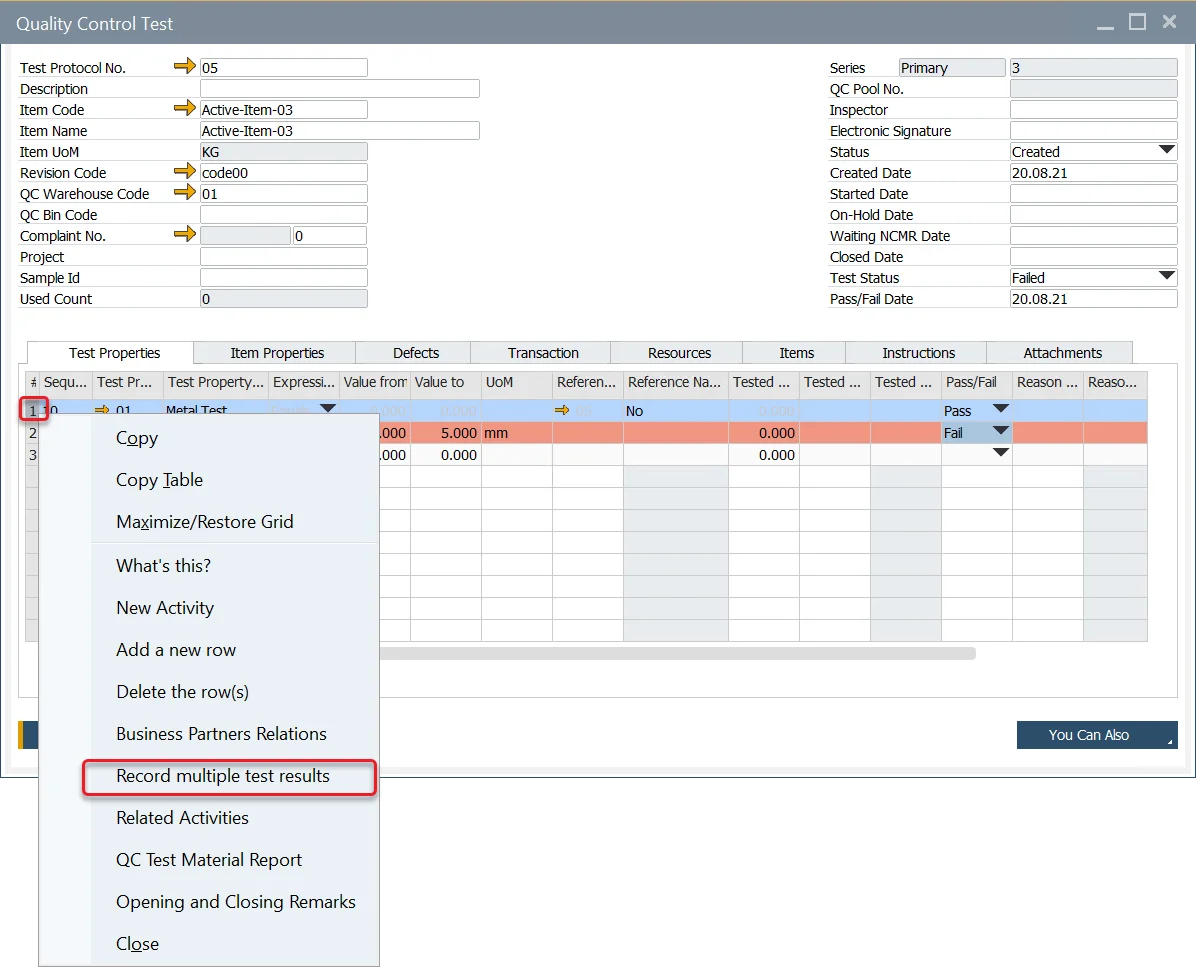Click the Inspector input field
1196x967 pixels.
[x=1093, y=110]
